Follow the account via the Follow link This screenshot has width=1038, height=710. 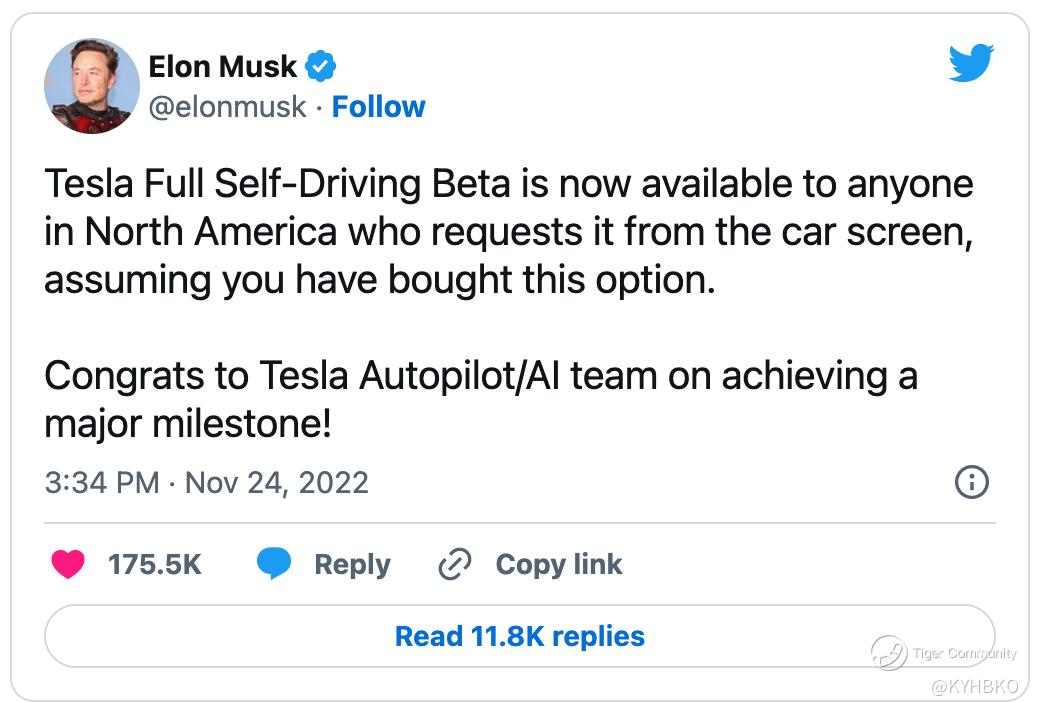click(x=378, y=107)
